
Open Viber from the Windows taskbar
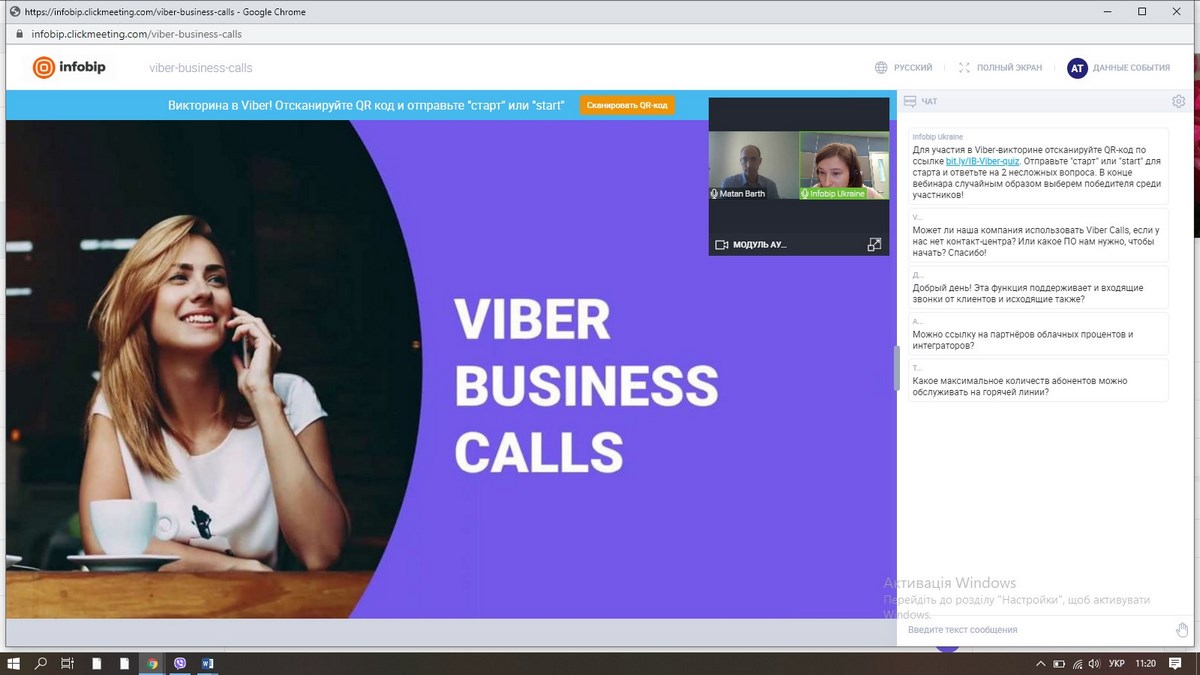tap(180, 663)
